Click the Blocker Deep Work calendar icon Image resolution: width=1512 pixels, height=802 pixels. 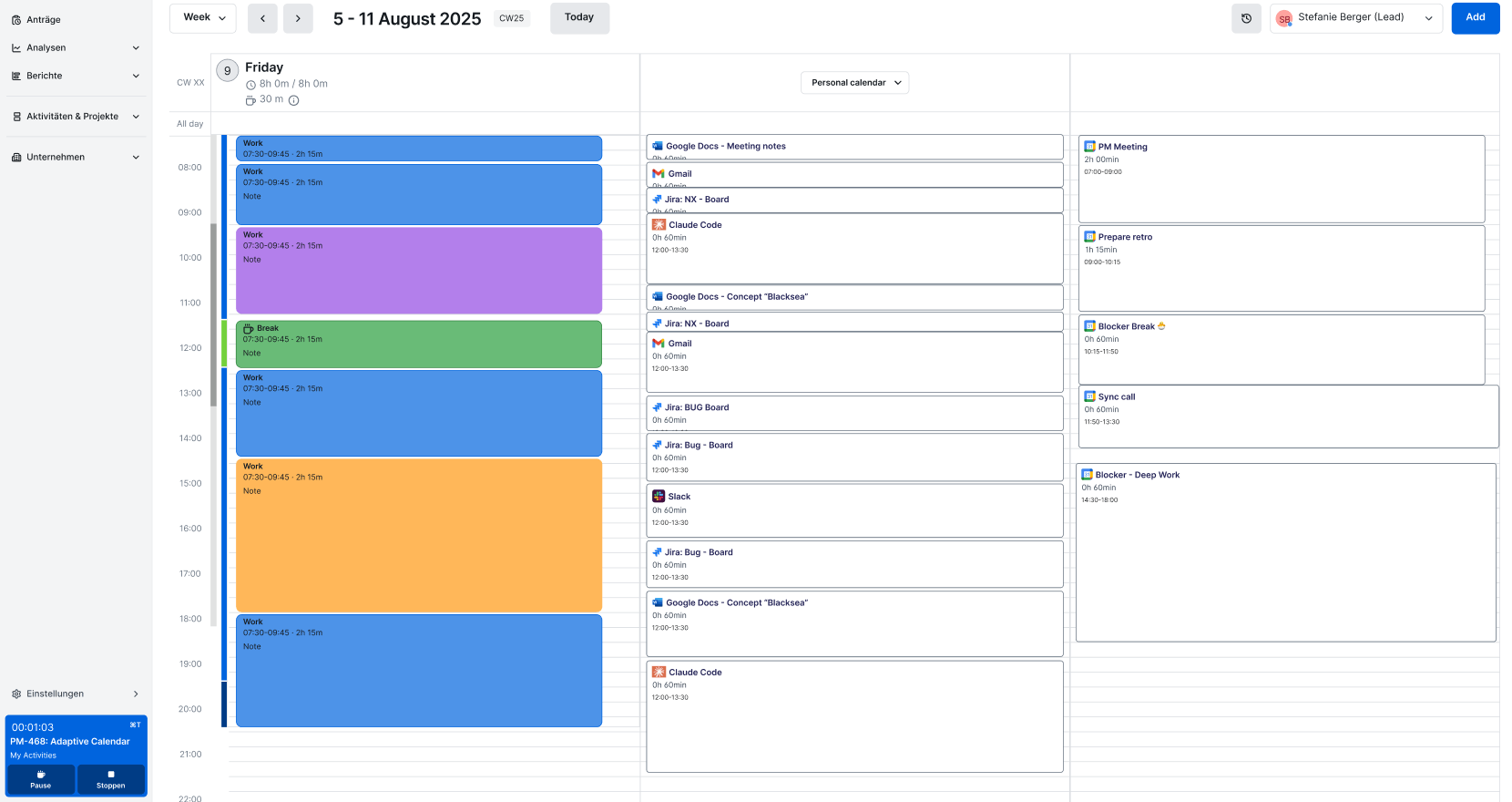[x=1087, y=475]
